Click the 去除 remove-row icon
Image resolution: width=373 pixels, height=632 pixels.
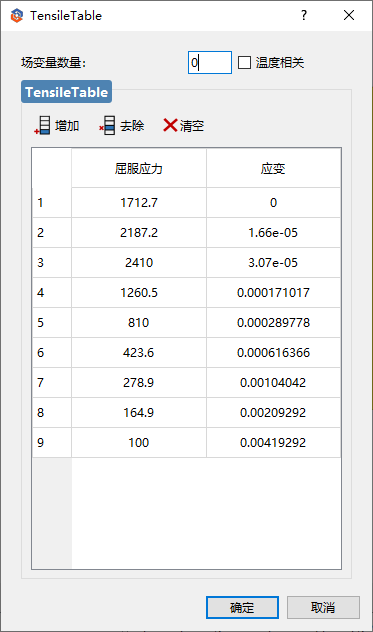click(107, 126)
